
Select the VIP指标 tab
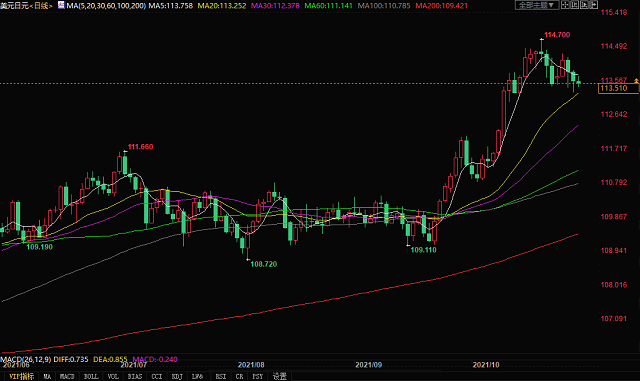[x=22, y=377]
